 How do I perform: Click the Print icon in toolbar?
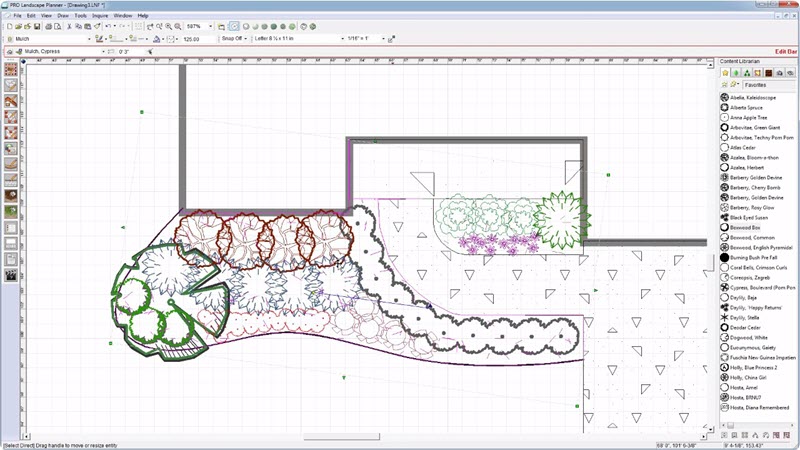pyautogui.click(x=48, y=26)
